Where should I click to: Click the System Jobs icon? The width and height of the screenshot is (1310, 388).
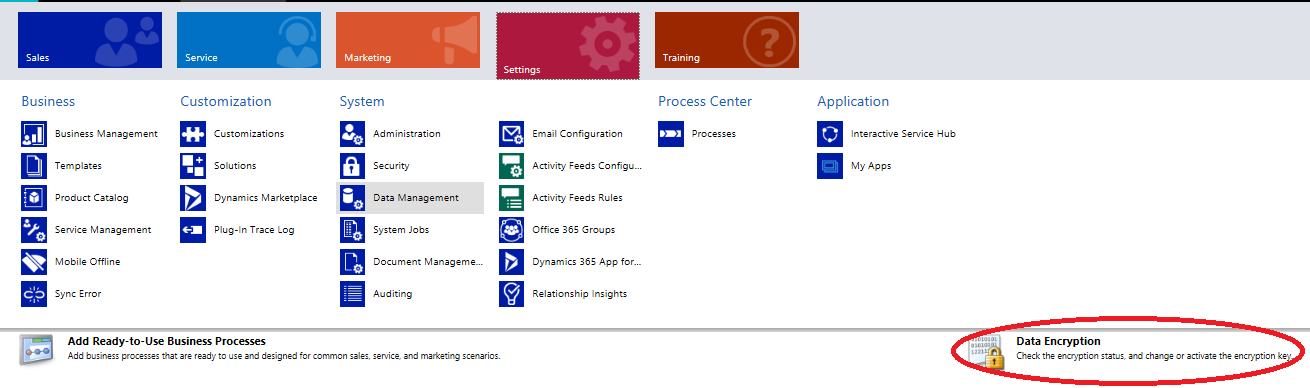coord(352,230)
